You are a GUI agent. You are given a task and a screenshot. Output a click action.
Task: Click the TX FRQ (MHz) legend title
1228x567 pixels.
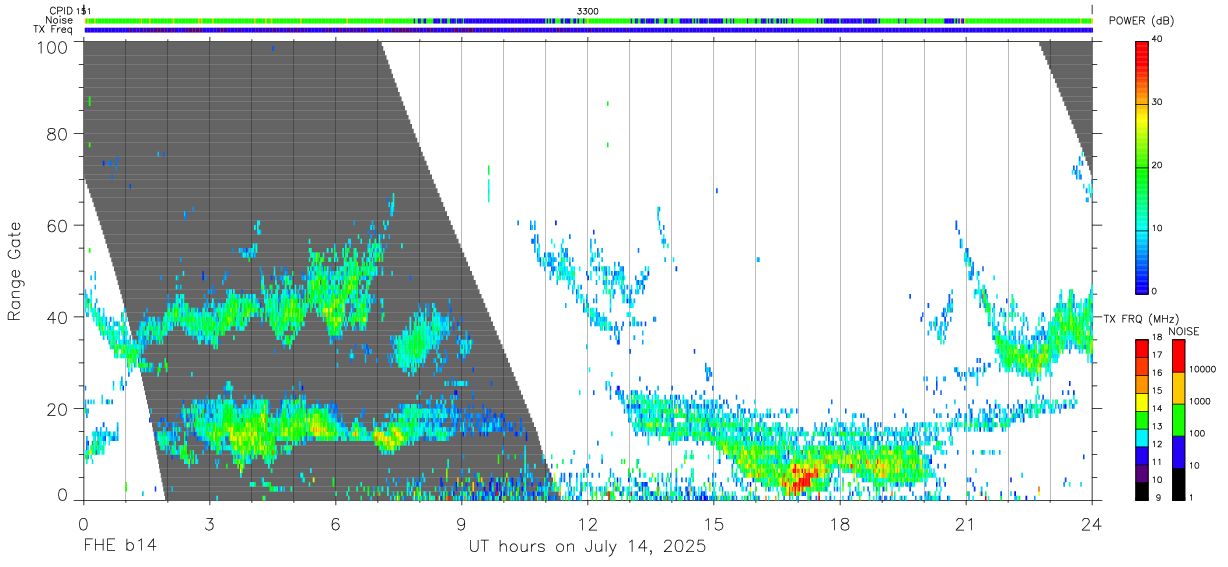[x=1139, y=318]
